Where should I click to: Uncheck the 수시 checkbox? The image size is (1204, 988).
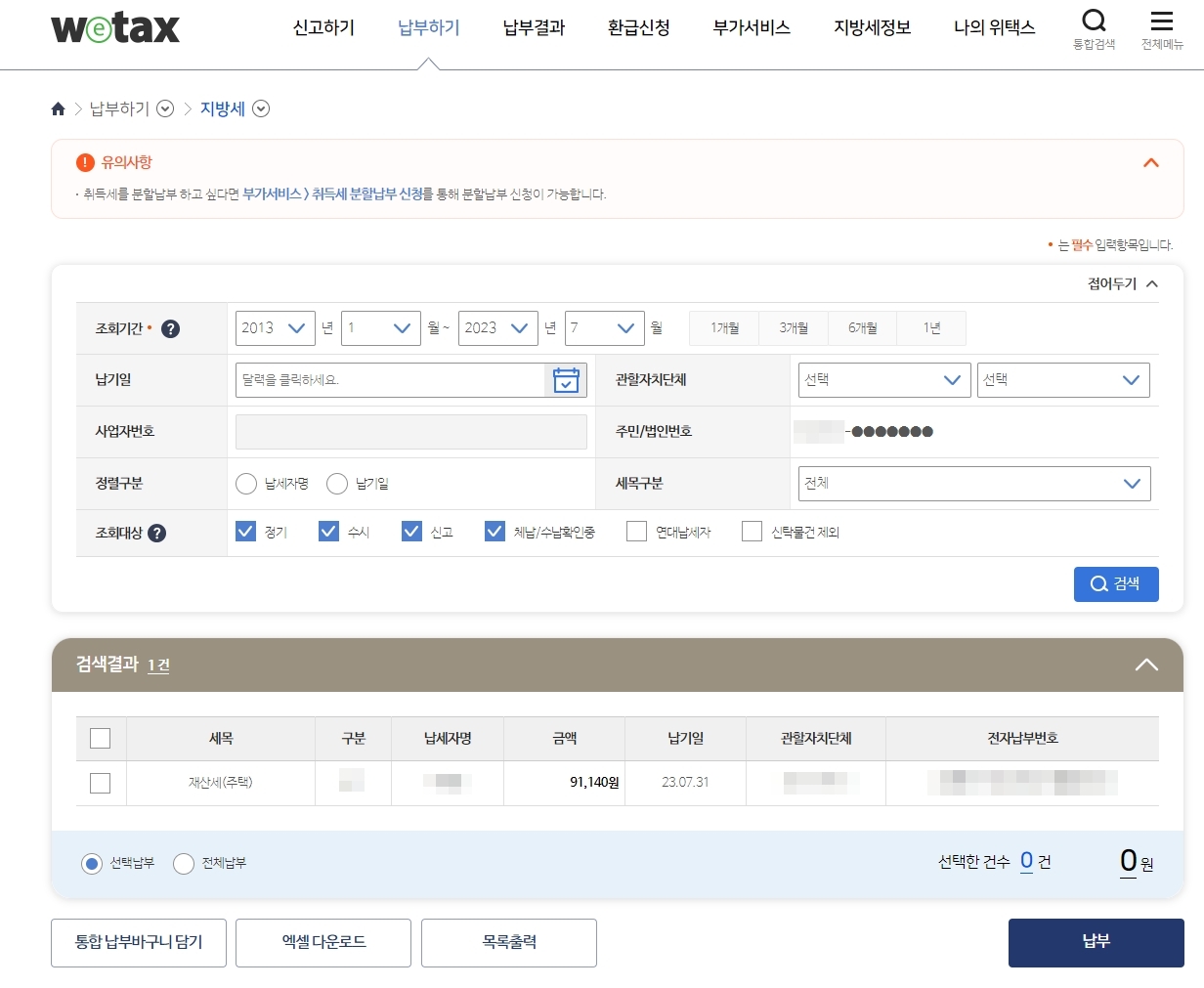click(x=328, y=531)
